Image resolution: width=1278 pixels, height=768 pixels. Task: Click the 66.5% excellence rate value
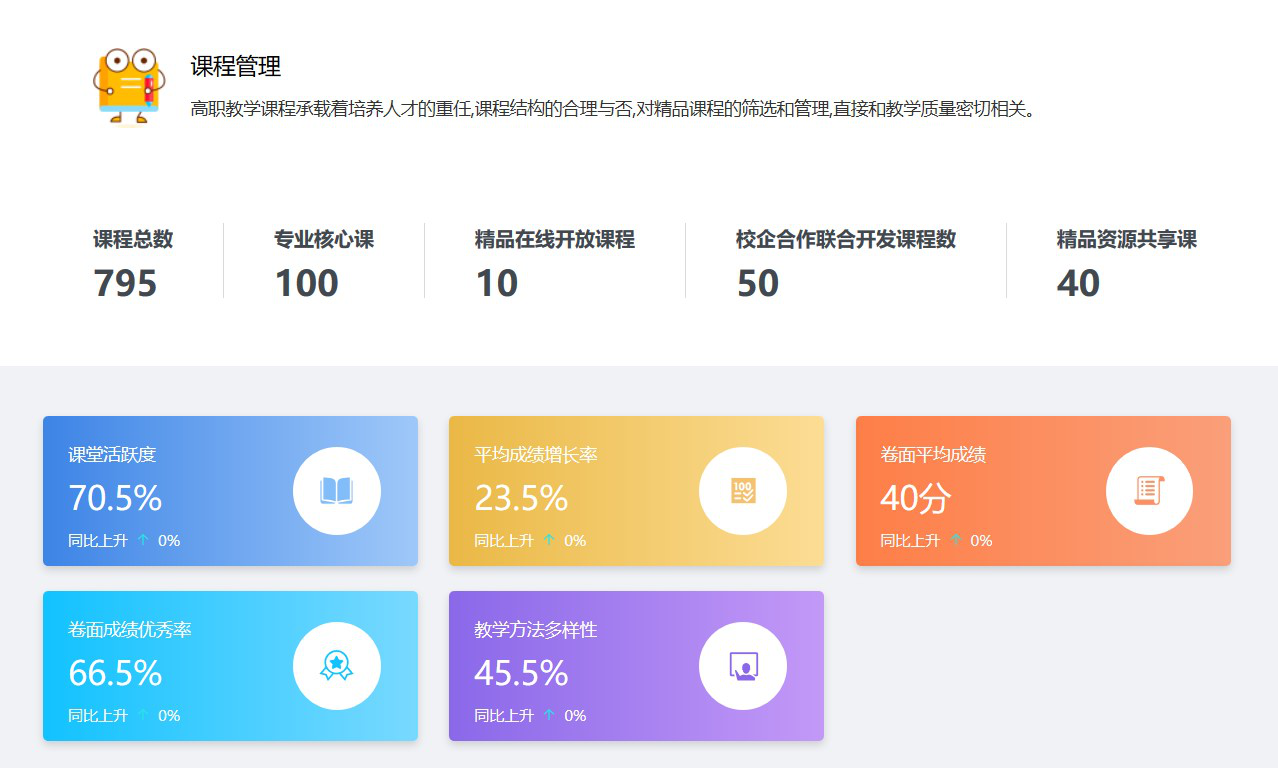pyautogui.click(x=115, y=673)
